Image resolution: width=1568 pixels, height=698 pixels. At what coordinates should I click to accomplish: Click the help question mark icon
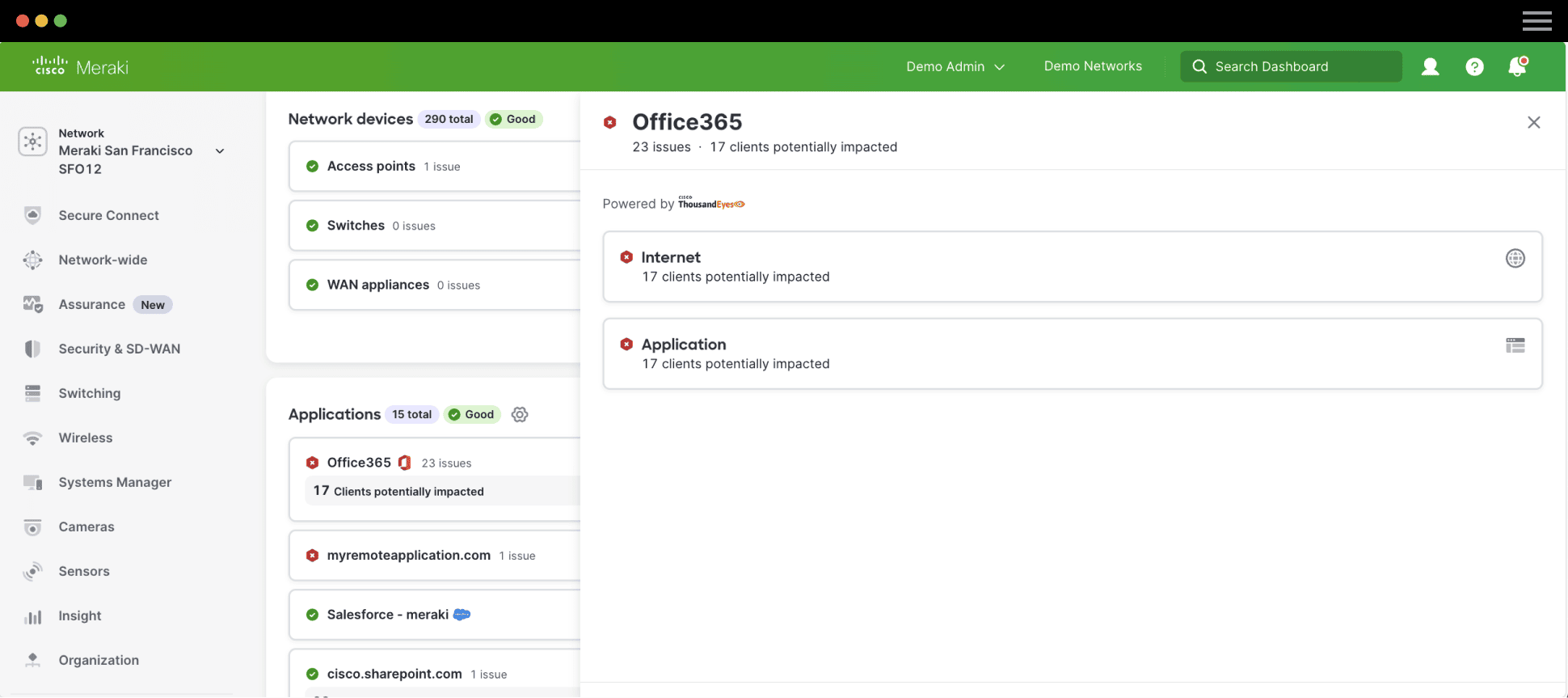1474,67
